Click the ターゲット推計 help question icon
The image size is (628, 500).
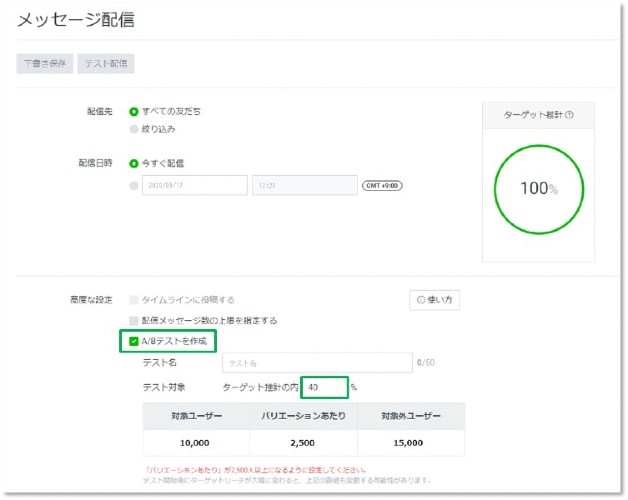(x=569, y=115)
